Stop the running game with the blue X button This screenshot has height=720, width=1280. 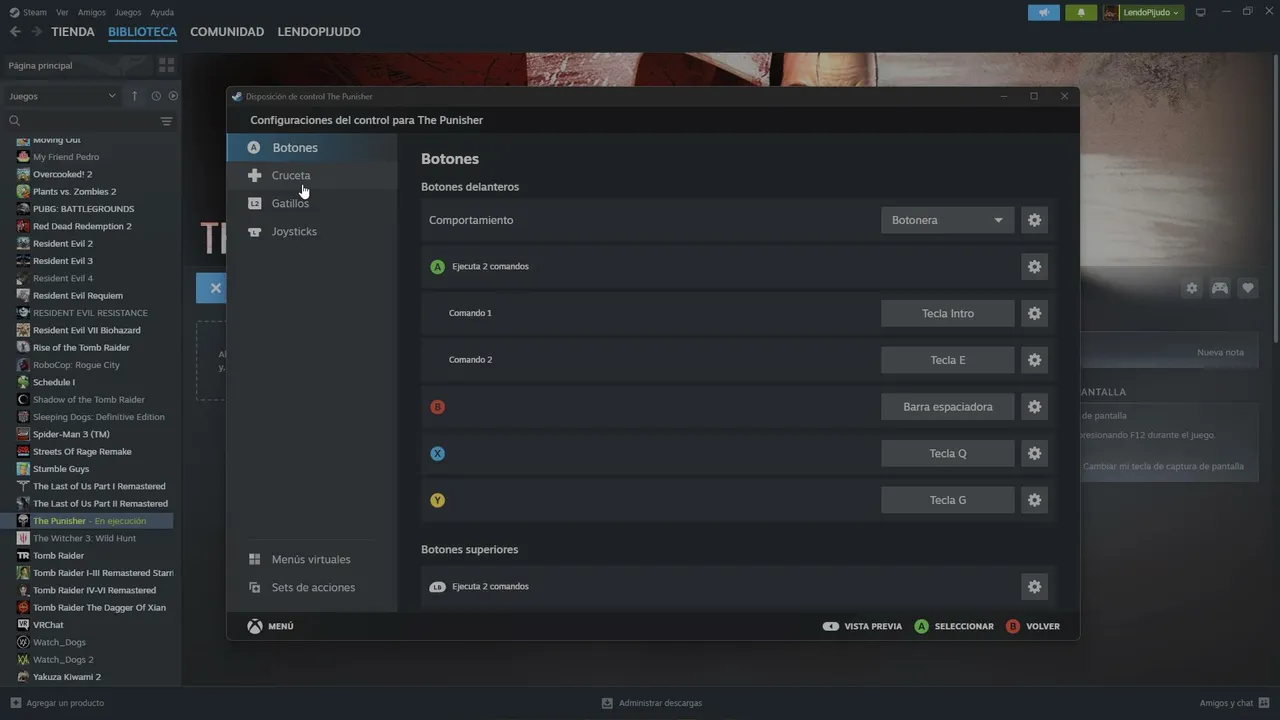tap(215, 288)
